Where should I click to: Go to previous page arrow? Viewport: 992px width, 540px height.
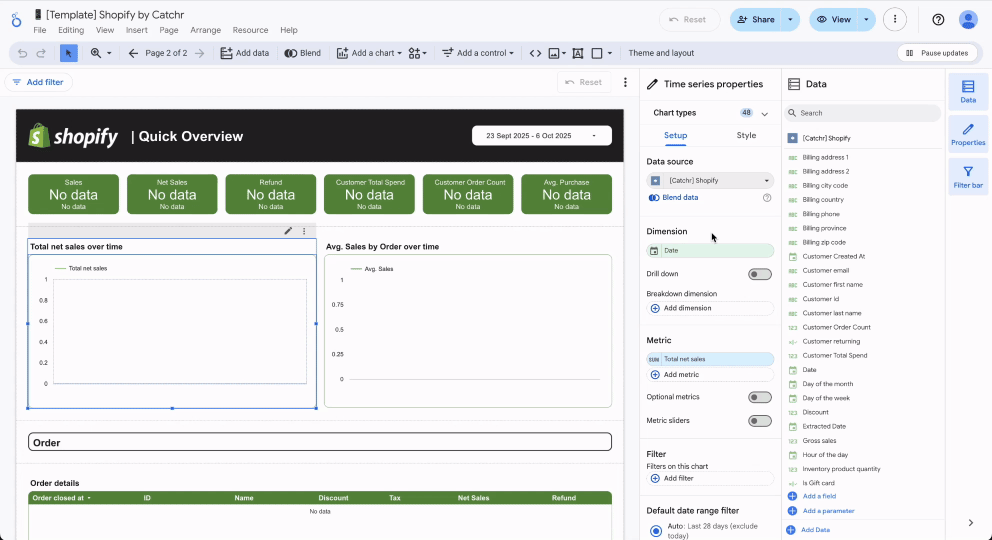click(133, 53)
